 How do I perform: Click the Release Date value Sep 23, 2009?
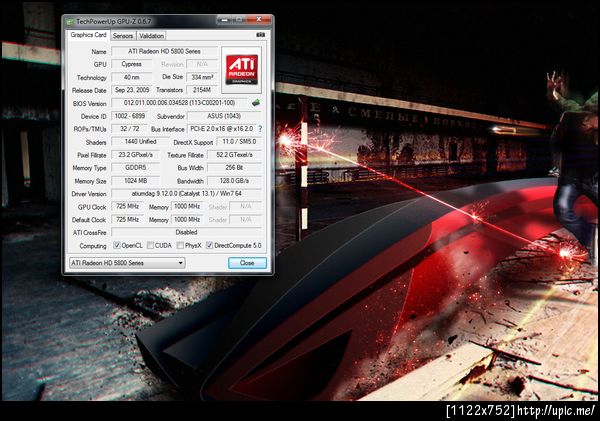[132, 90]
